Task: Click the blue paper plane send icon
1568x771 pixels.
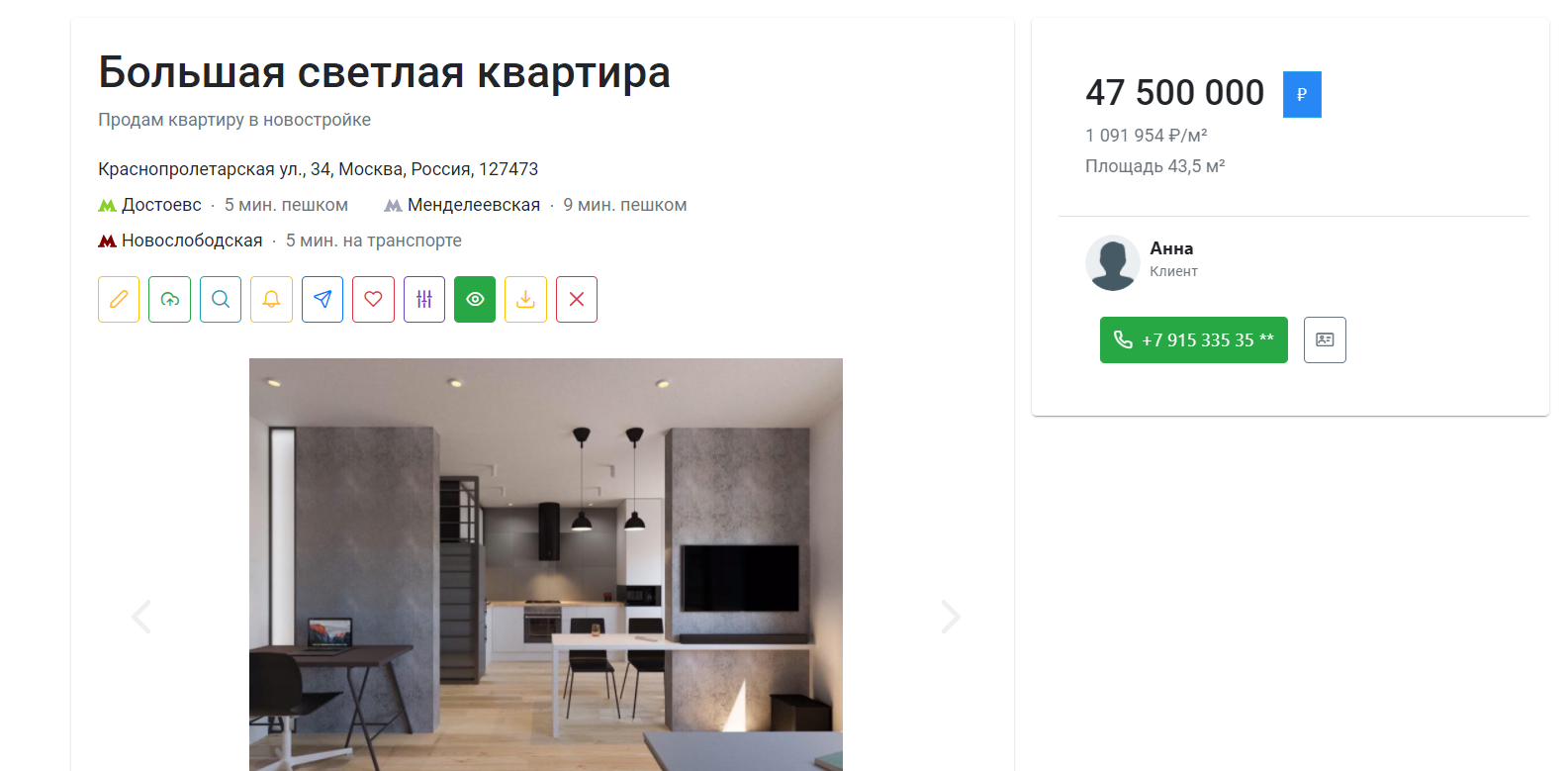Action: (x=323, y=299)
